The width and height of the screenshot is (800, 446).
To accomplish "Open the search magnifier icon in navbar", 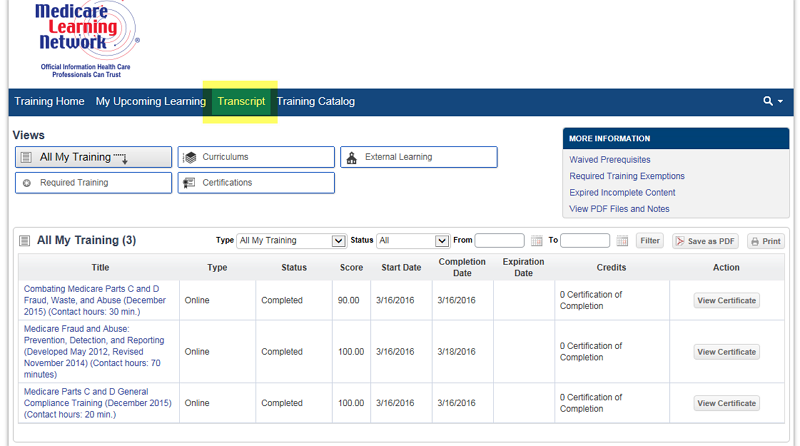I will tap(768, 101).
